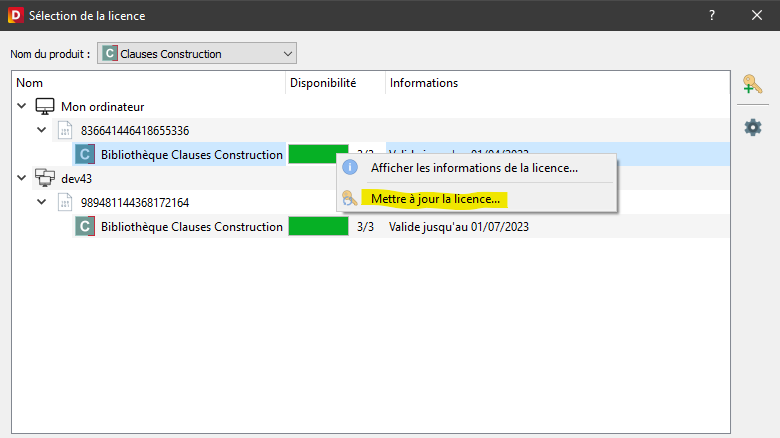
Task: Click the Mon ordinateur computer icon
Action: [45, 106]
